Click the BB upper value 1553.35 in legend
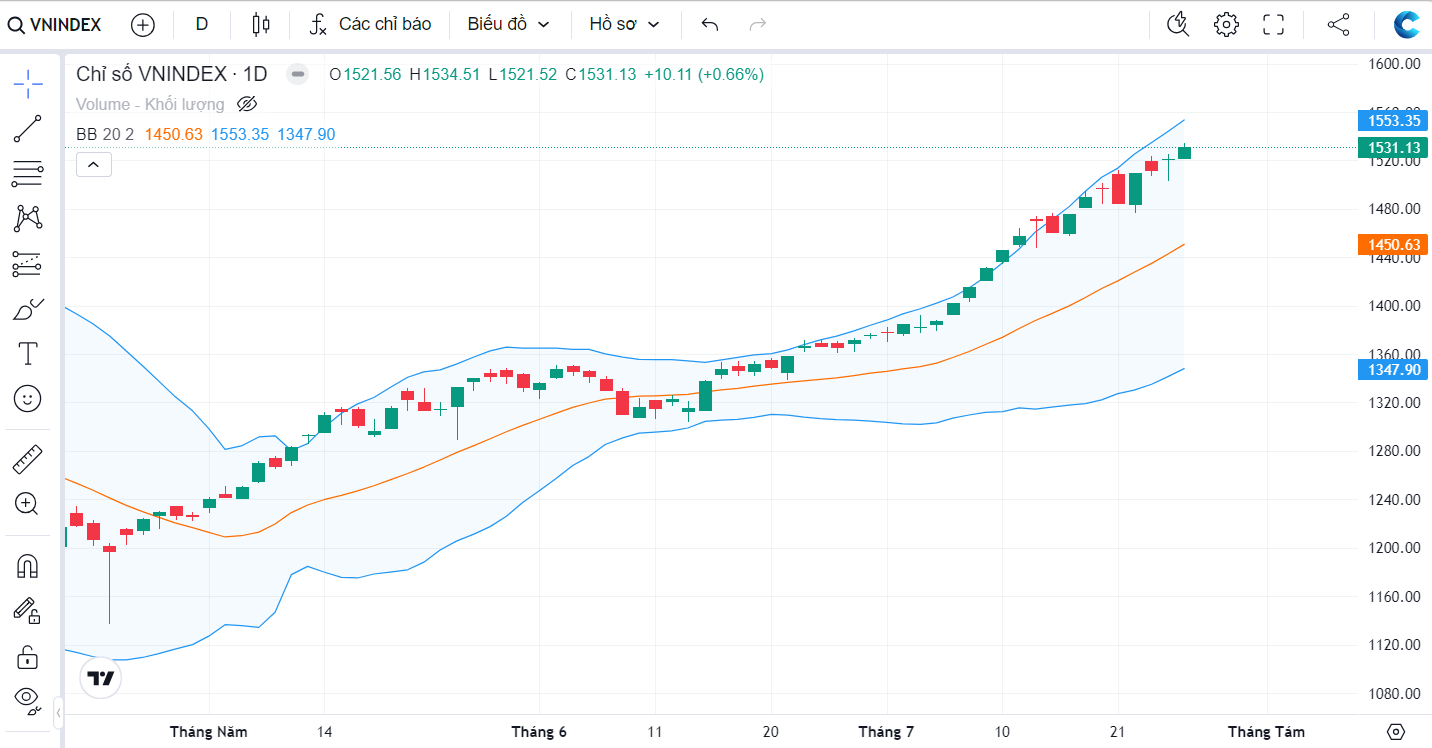The height and width of the screenshot is (748, 1432). 240,134
